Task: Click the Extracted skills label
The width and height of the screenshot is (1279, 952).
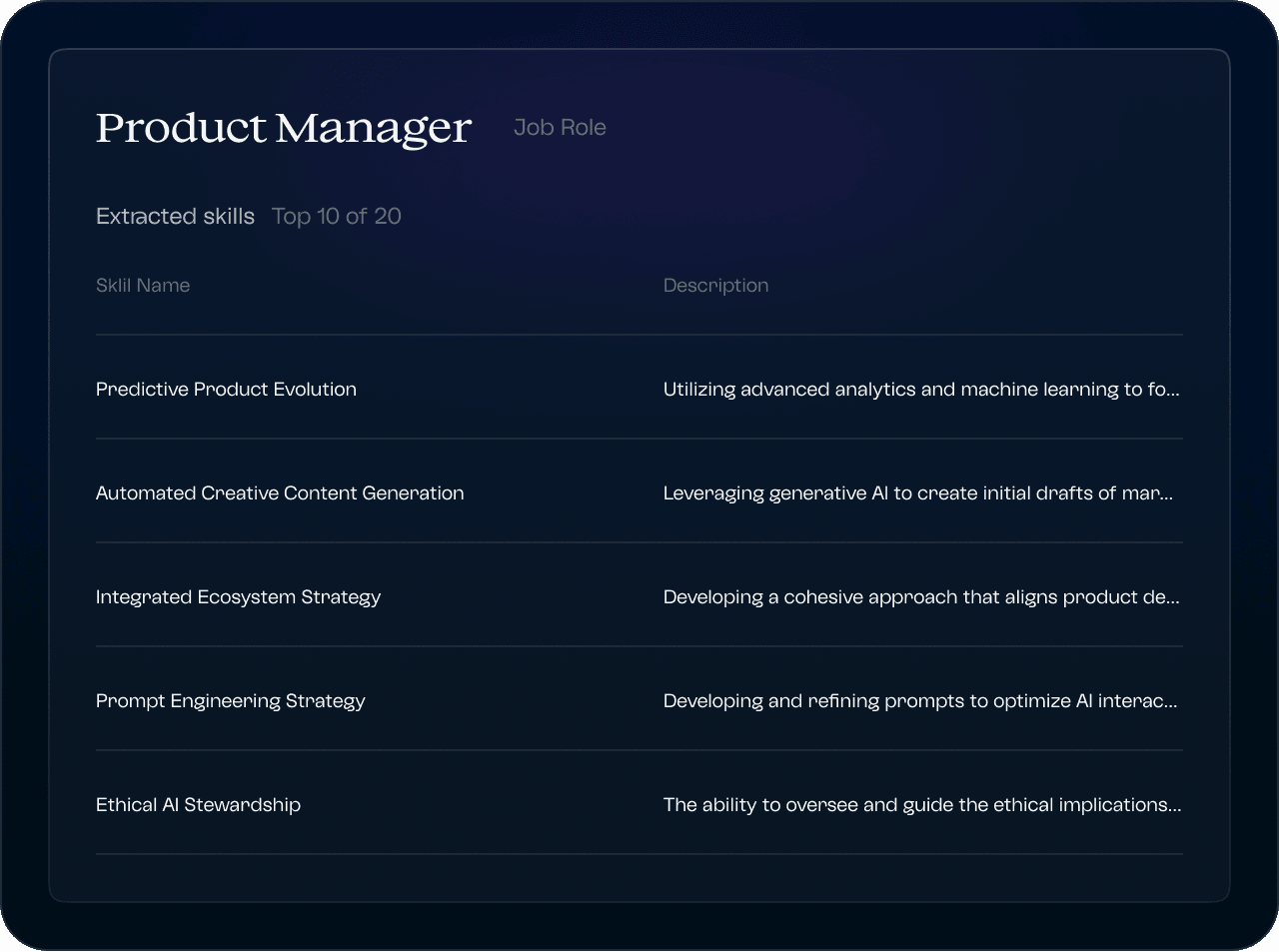Action: (x=175, y=216)
